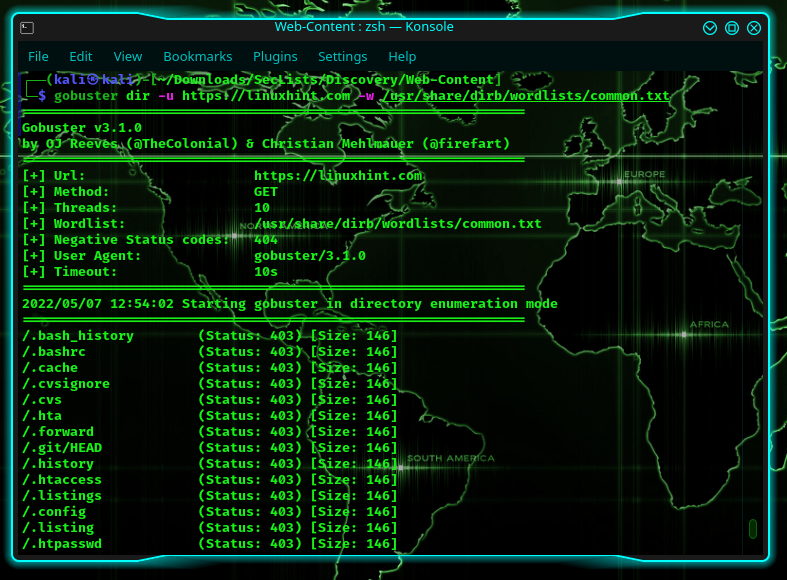Viewport: 787px width, 580px height.
Task: Click the linuxhint.com URL in the gobuster command
Action: tap(266, 96)
